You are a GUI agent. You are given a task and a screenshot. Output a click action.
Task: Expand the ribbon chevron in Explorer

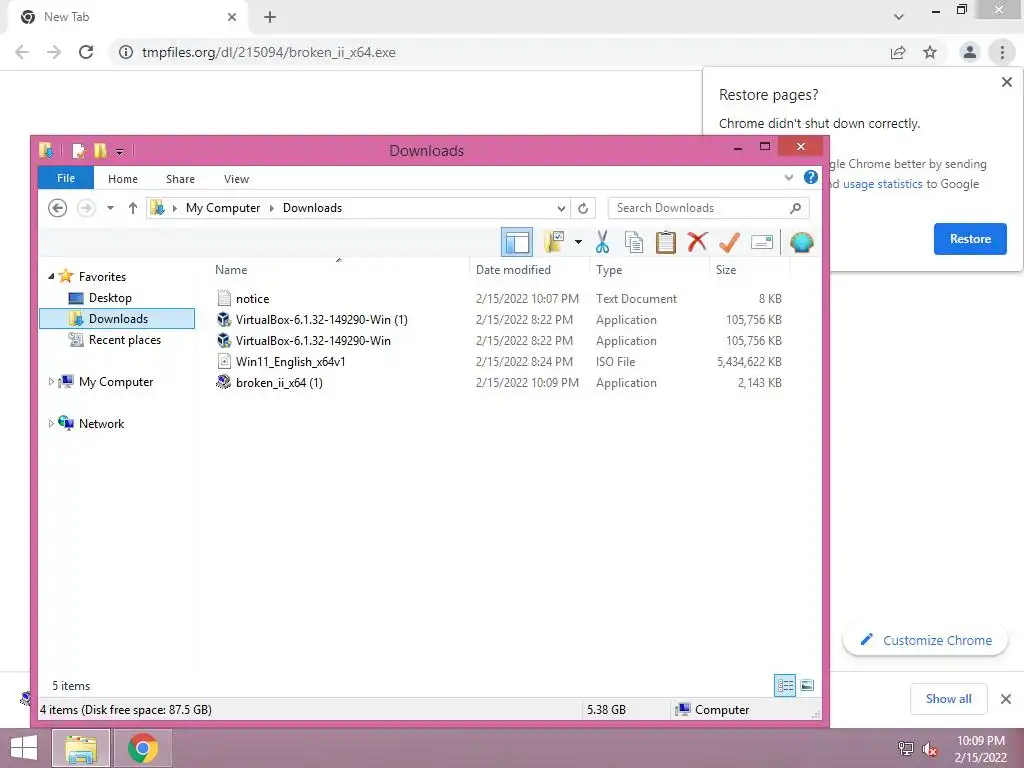(x=789, y=178)
